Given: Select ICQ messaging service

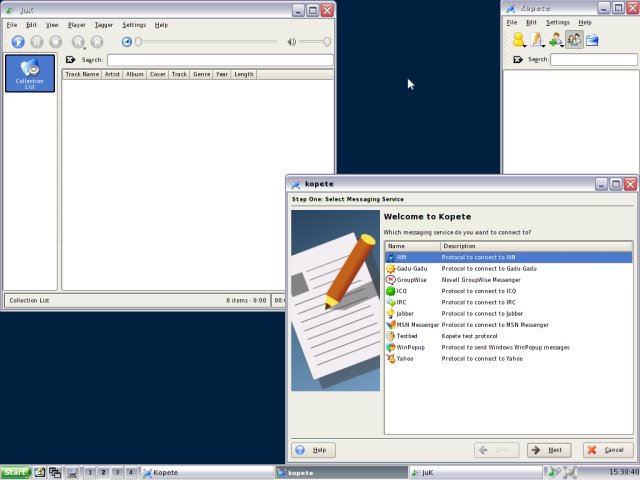Looking at the screenshot, I should coord(509,291).
